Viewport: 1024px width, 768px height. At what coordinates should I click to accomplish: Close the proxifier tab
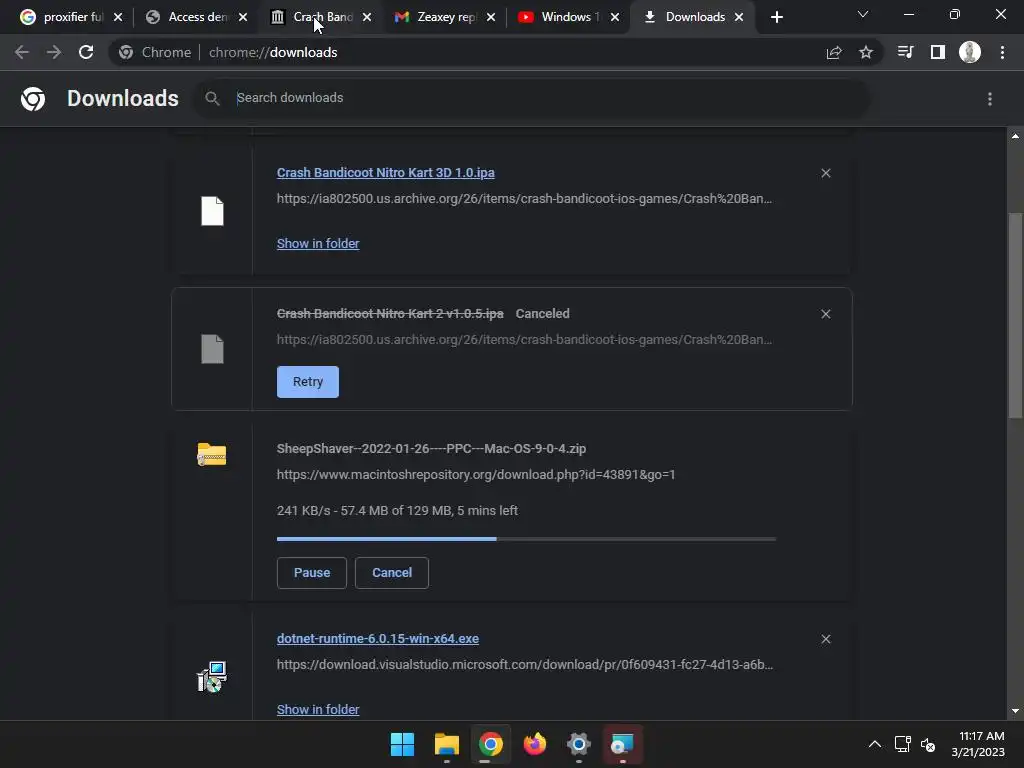(x=118, y=17)
